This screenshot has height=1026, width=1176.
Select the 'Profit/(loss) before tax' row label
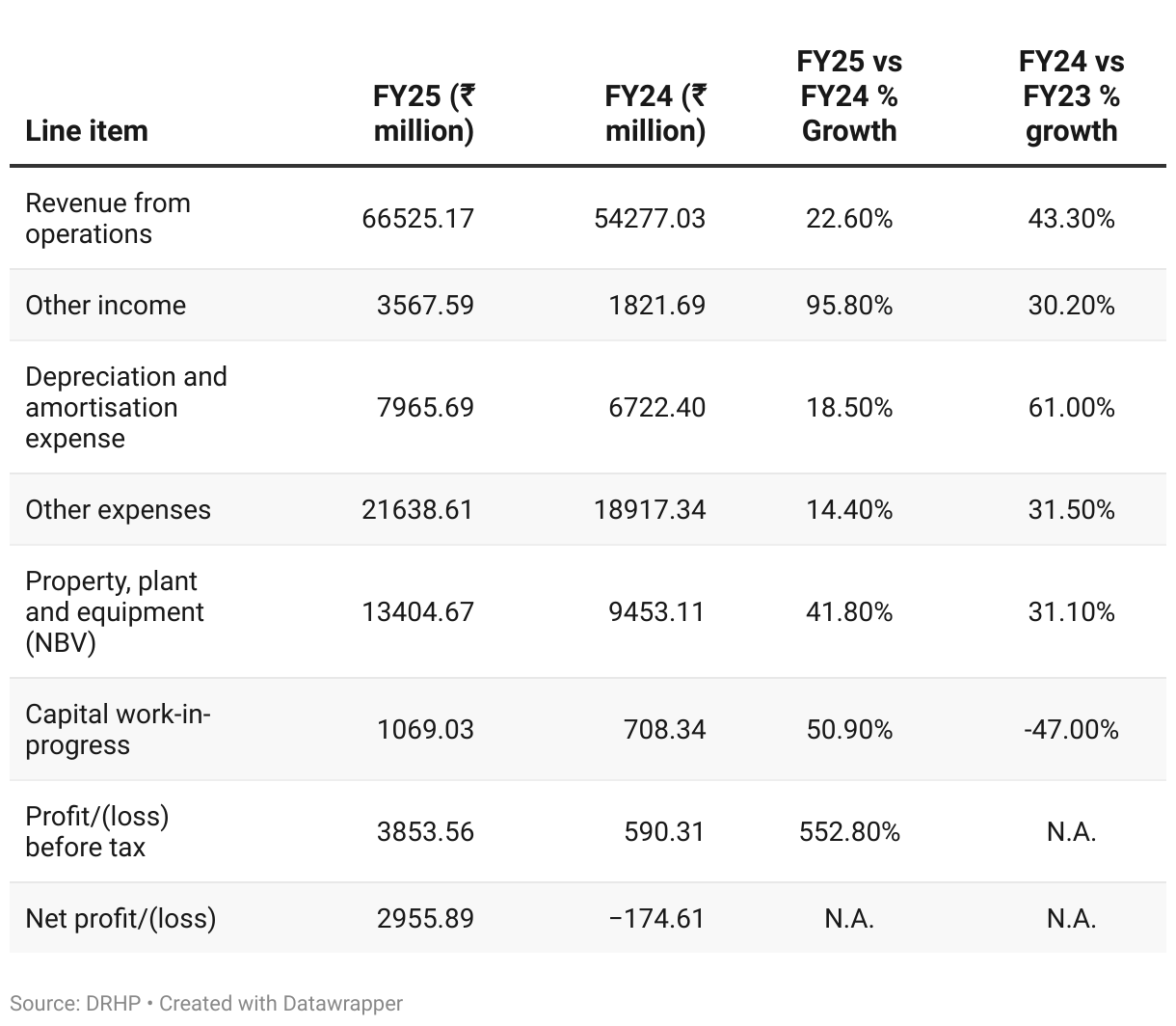(96, 832)
